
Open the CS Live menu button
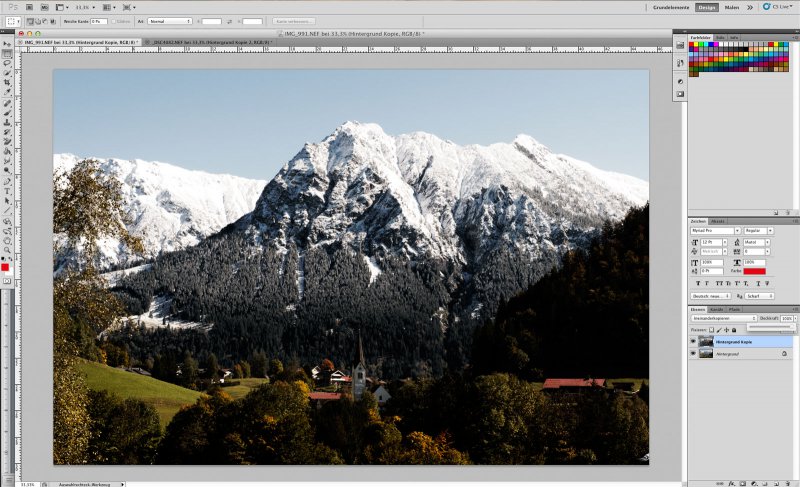coord(779,6)
